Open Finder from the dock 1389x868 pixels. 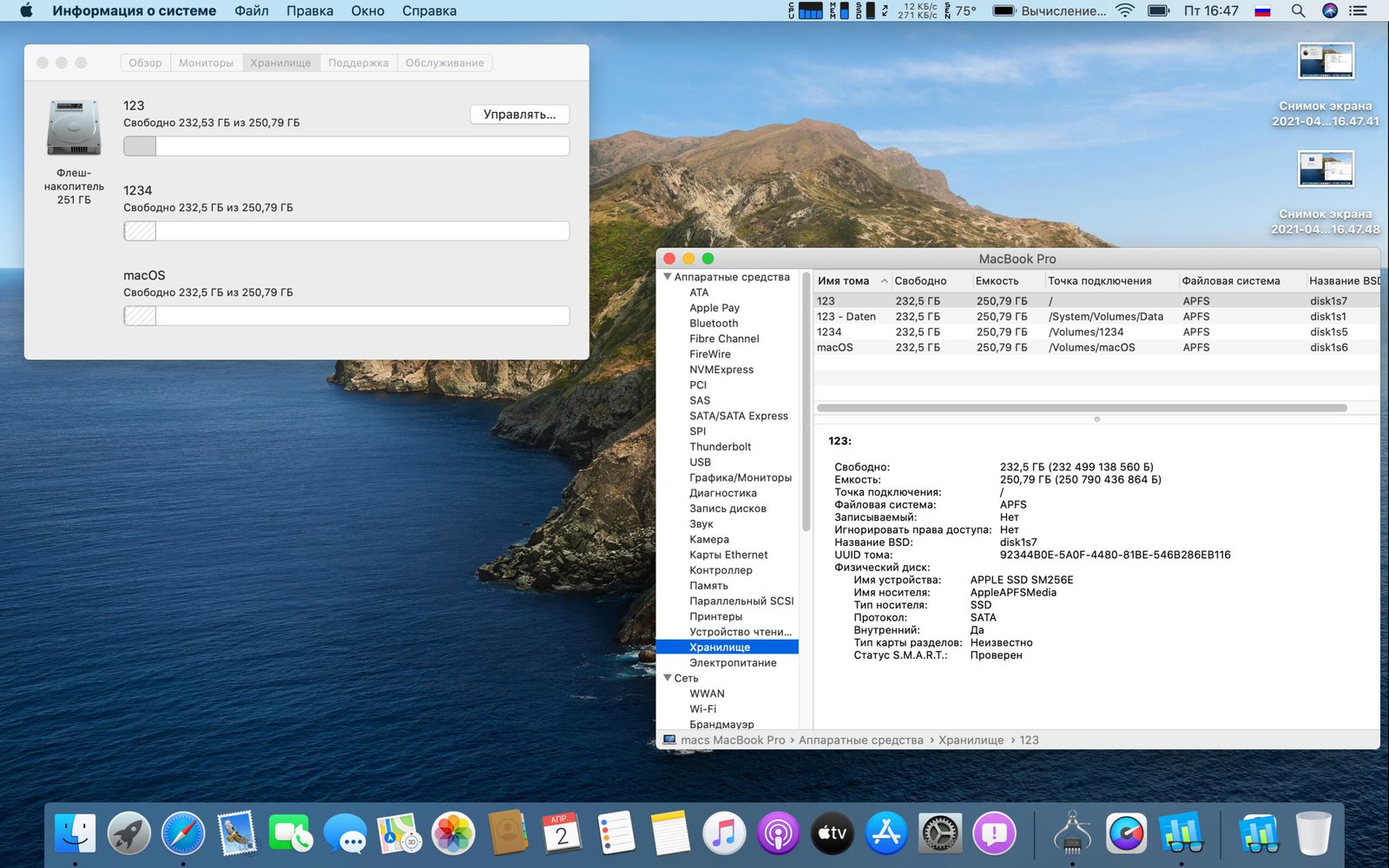(76, 834)
